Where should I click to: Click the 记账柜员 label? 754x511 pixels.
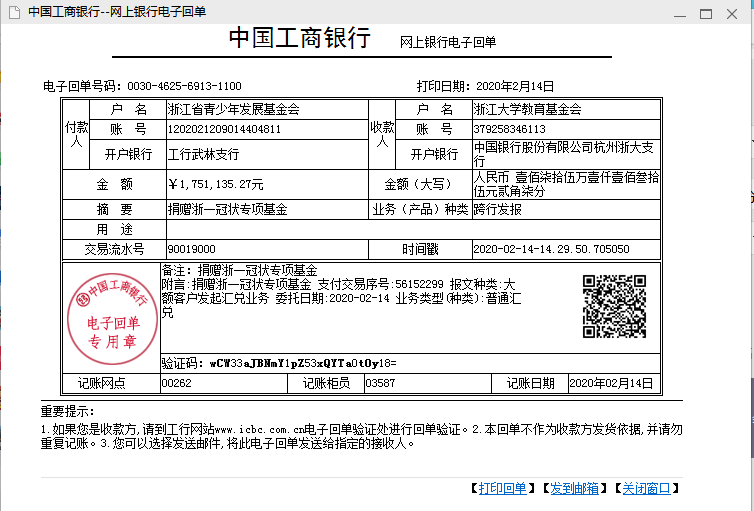(x=327, y=383)
